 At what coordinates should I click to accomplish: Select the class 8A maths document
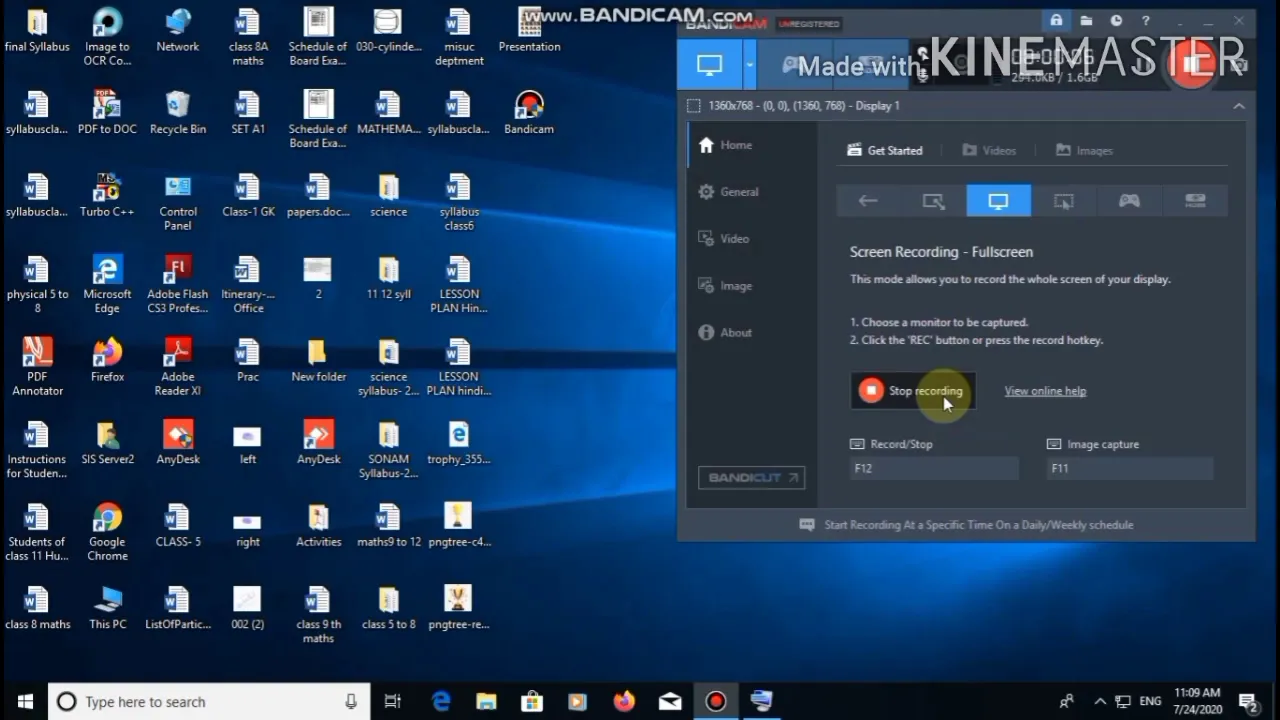(248, 37)
